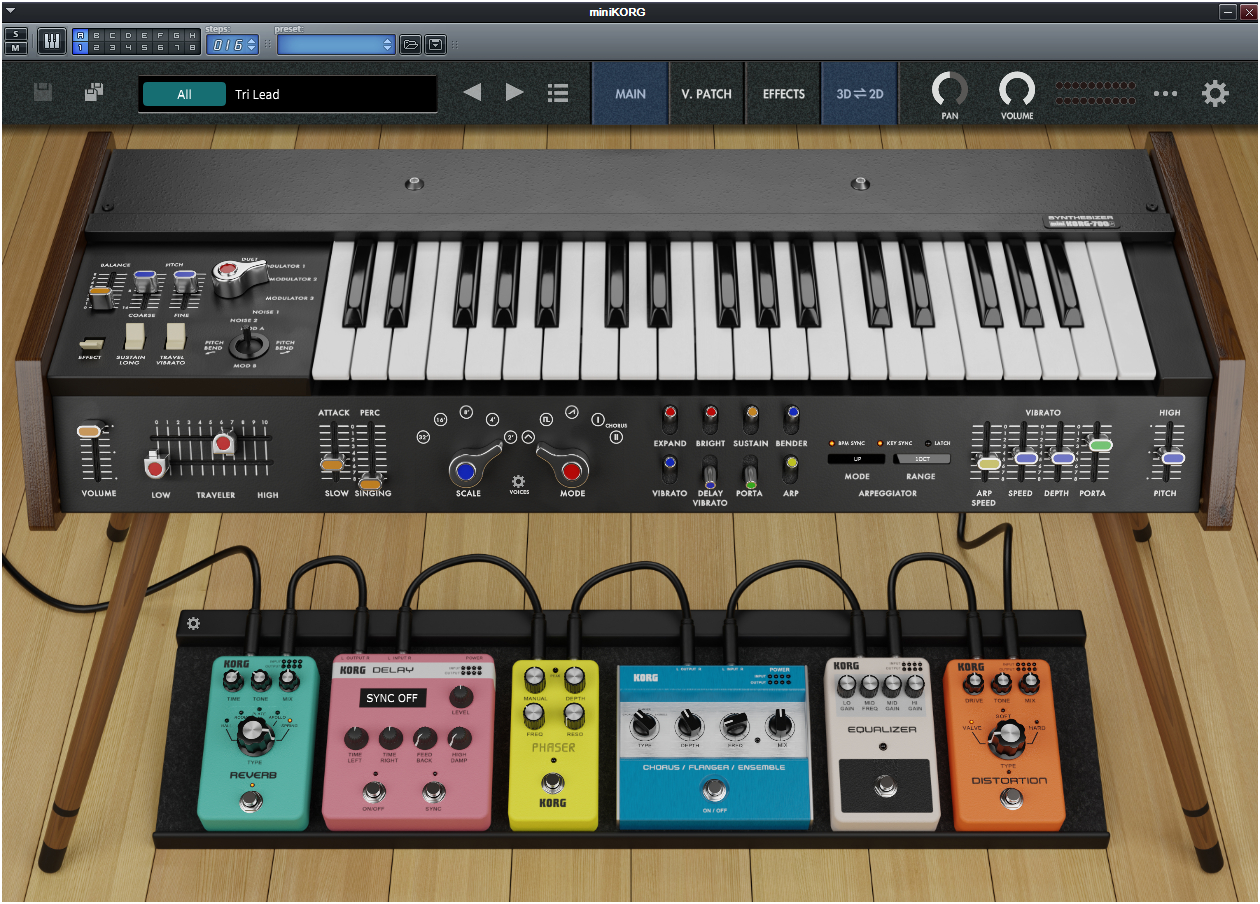Select pattern bank D

pyautogui.click(x=129, y=35)
